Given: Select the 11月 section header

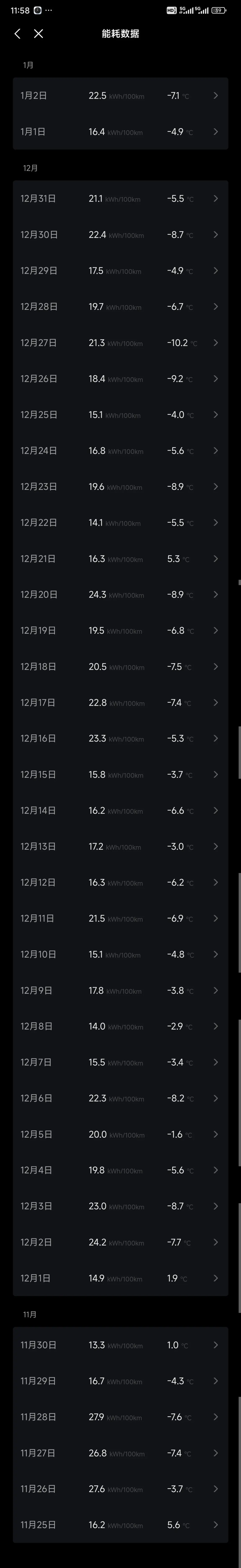Looking at the screenshot, I should pyautogui.click(x=30, y=1315).
